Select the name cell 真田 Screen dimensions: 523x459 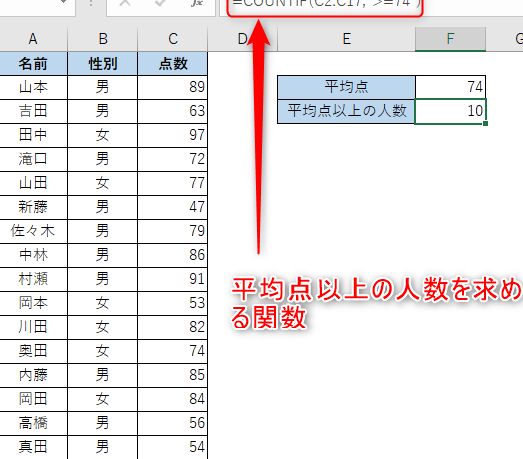point(33,447)
